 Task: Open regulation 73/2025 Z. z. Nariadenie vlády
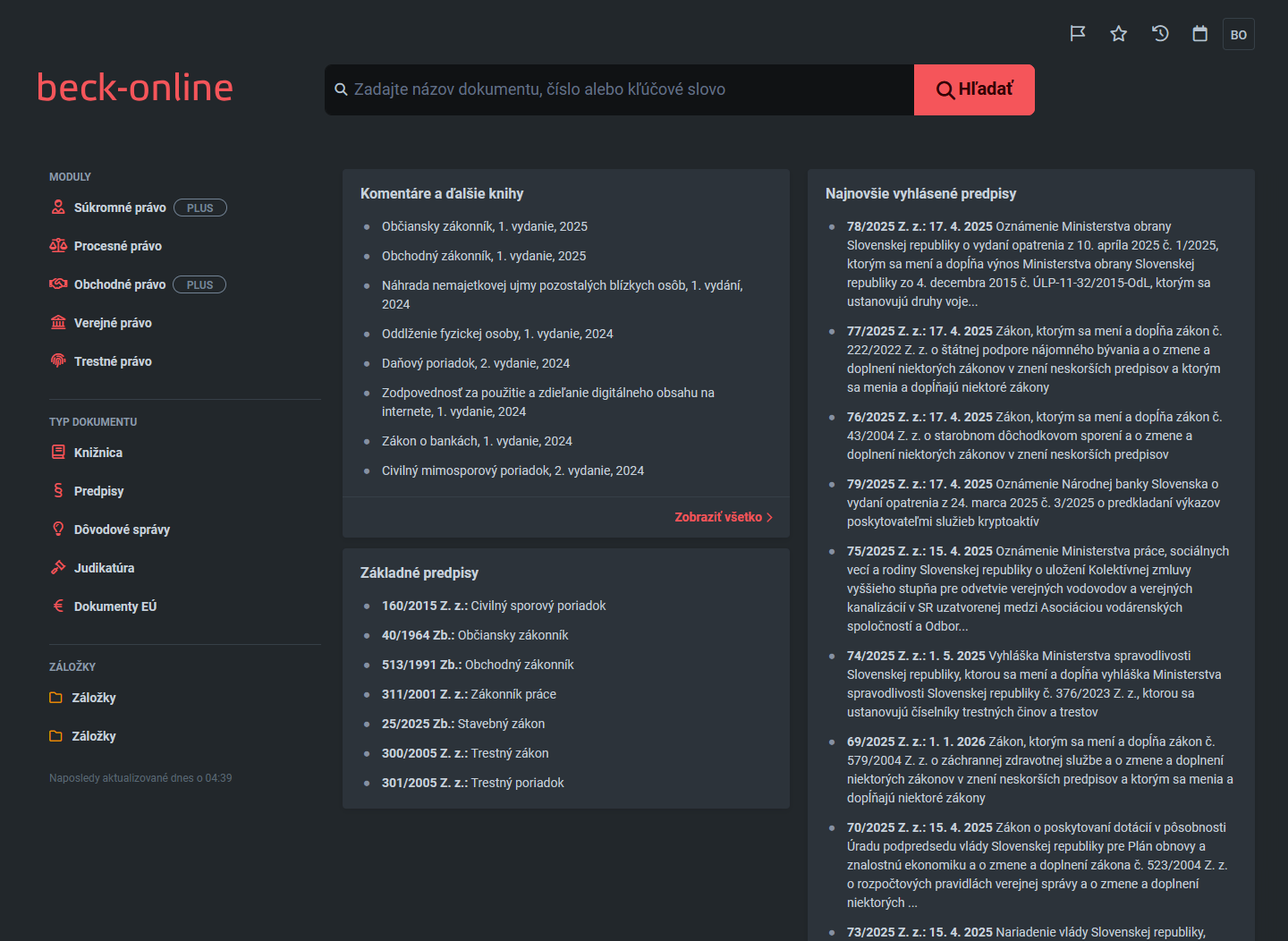[1026, 932]
